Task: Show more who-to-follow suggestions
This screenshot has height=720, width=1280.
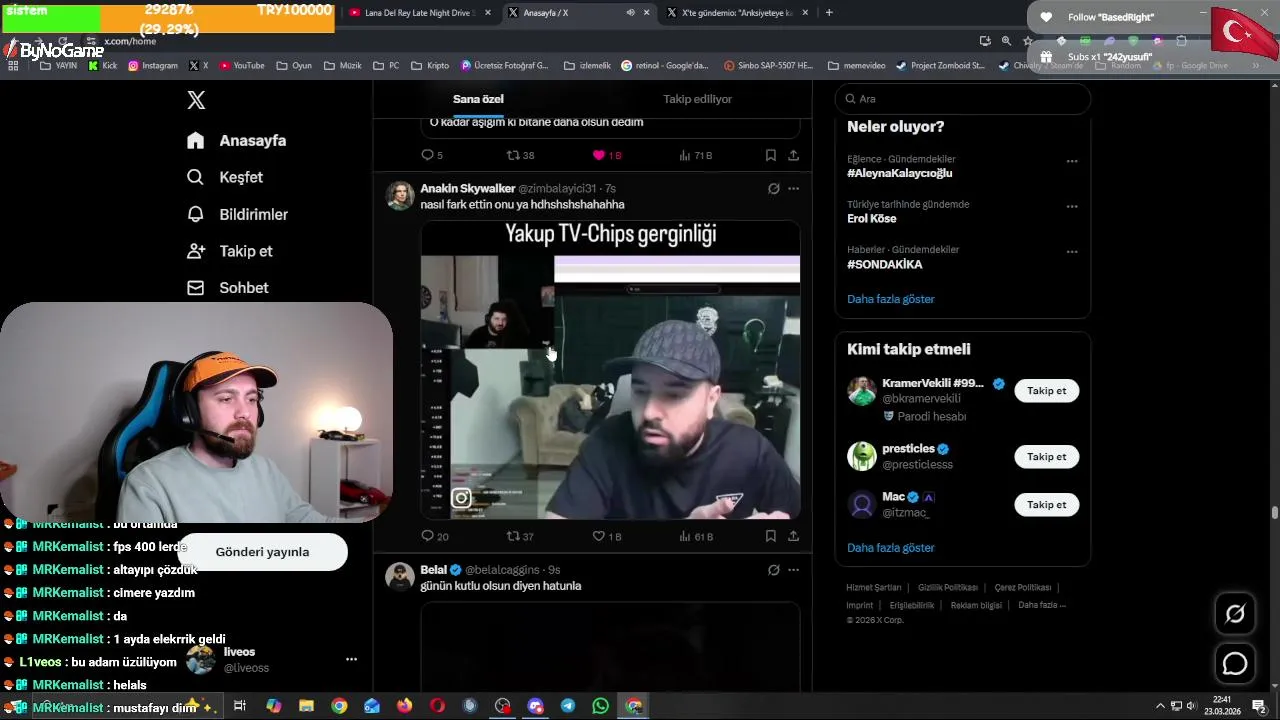Action: coord(891,548)
